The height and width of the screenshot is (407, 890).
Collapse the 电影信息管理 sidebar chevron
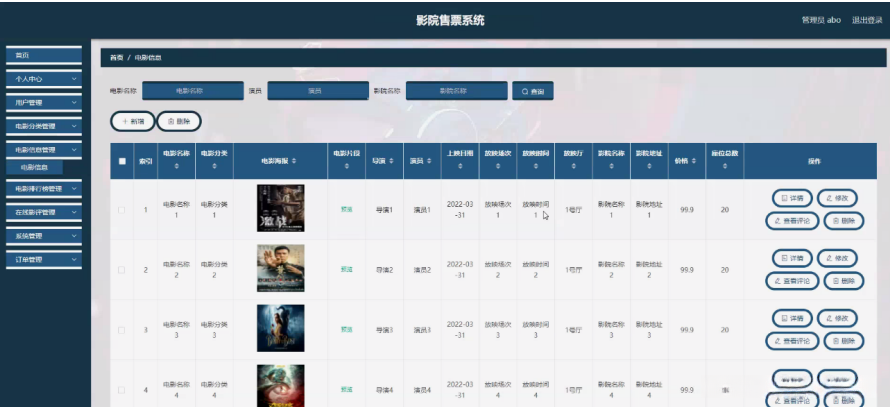74,150
